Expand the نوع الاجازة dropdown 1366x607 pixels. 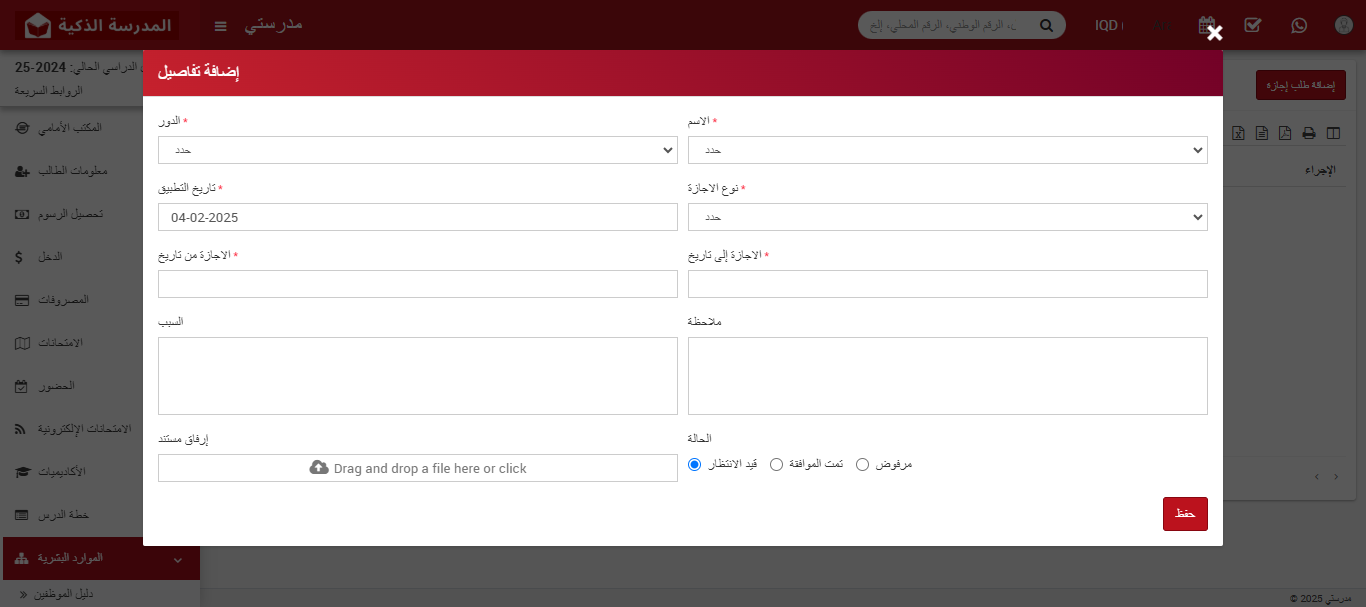947,217
